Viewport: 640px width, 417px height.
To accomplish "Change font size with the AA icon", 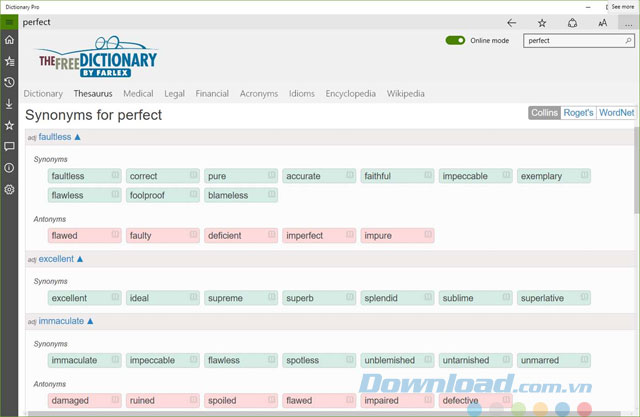I will pyautogui.click(x=602, y=23).
